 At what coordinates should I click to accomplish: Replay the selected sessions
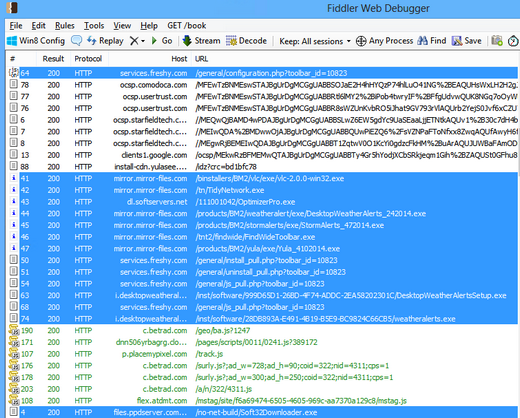coord(105,41)
